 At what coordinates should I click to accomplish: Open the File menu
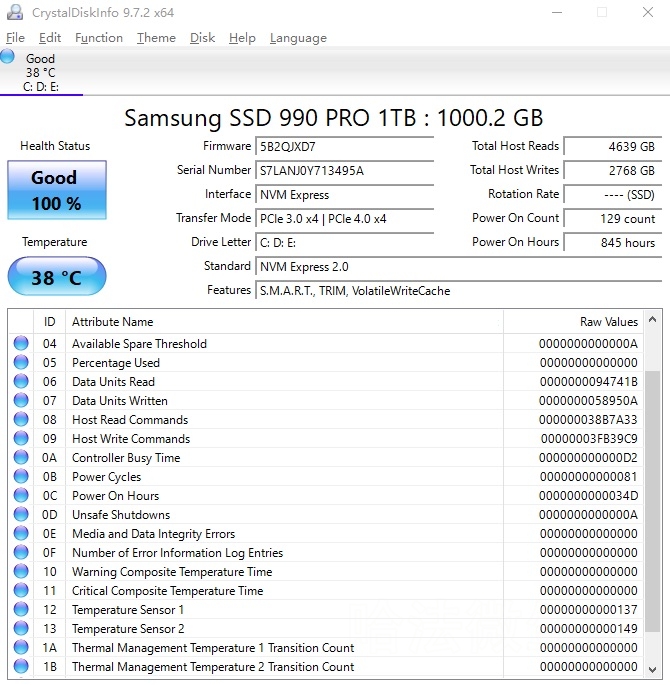(x=15, y=38)
